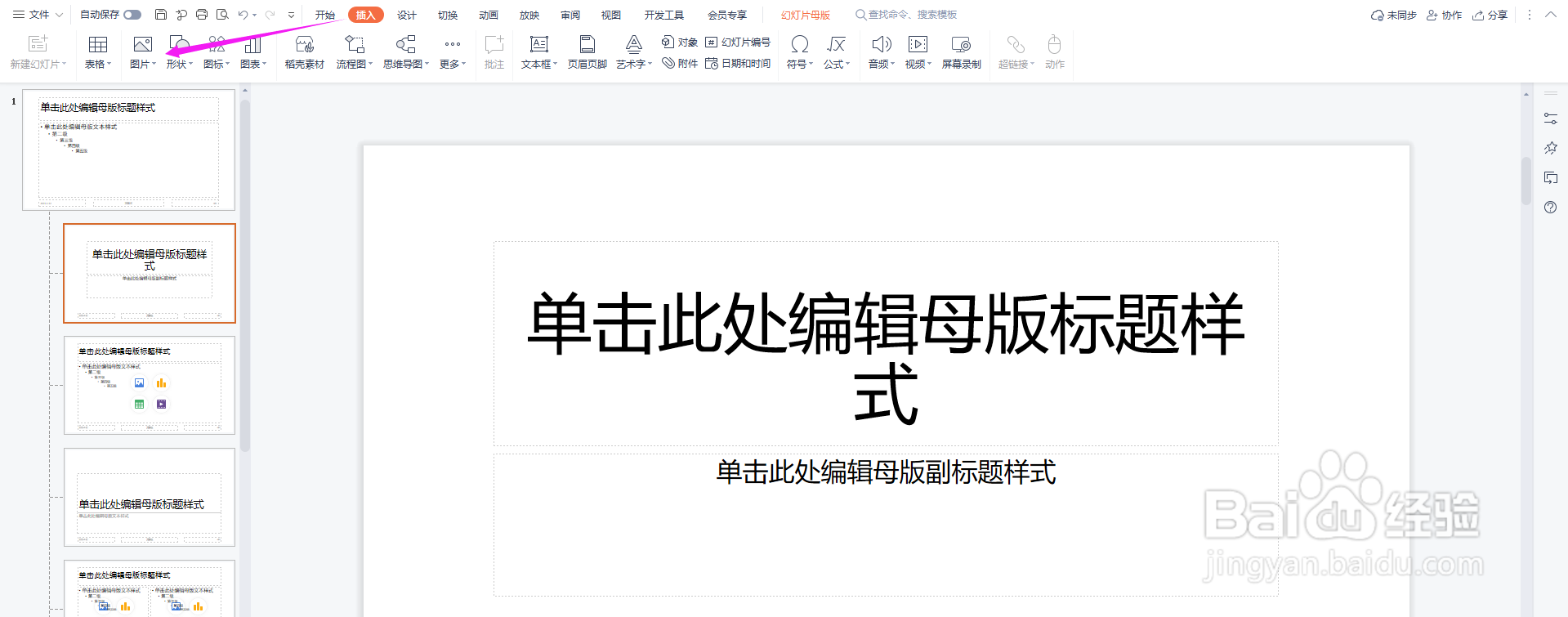Switch to the 切换 Transitions tab
This screenshot has width=1568, height=617.
(x=448, y=15)
